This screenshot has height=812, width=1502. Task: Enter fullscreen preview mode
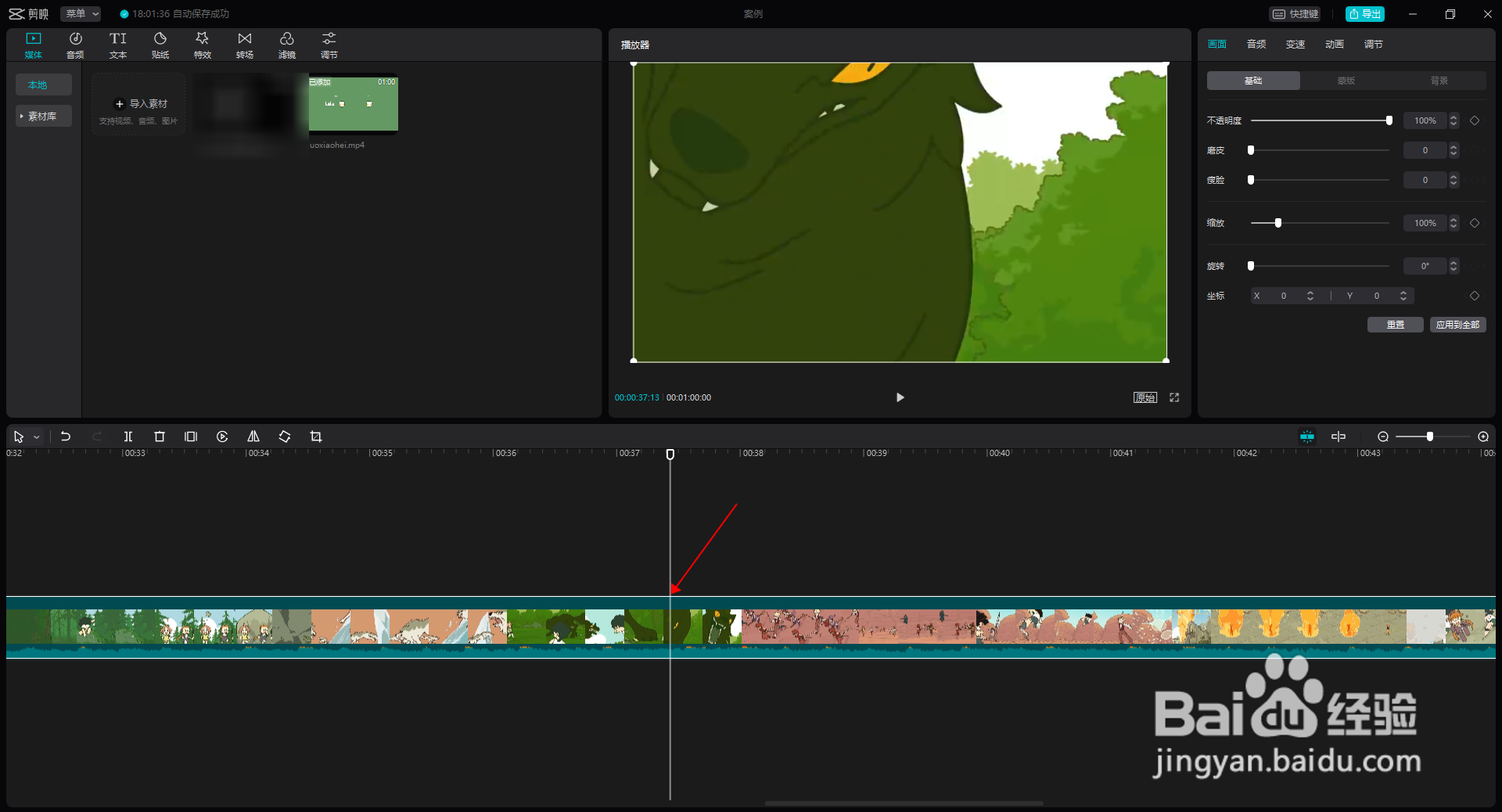[1174, 397]
